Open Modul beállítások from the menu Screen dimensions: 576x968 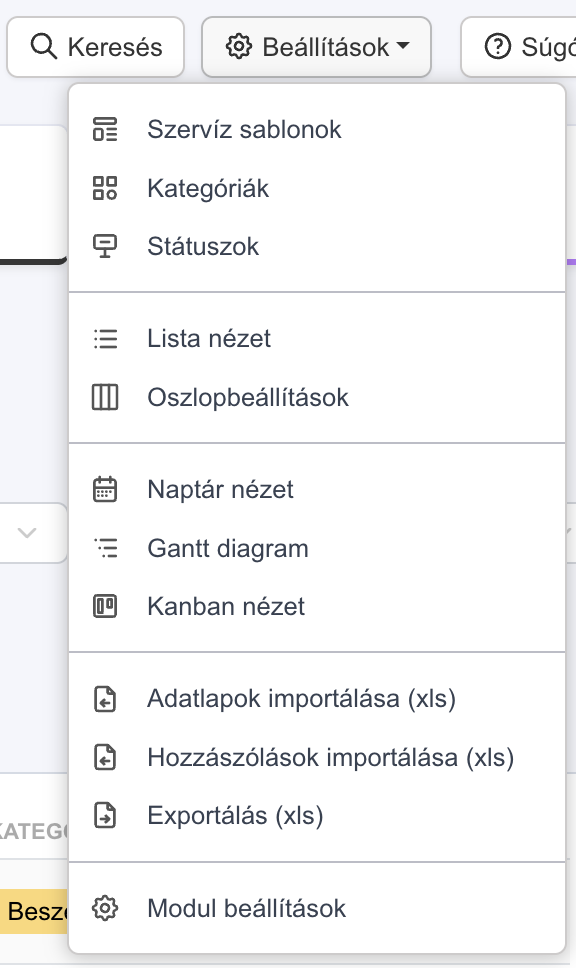tap(317, 909)
